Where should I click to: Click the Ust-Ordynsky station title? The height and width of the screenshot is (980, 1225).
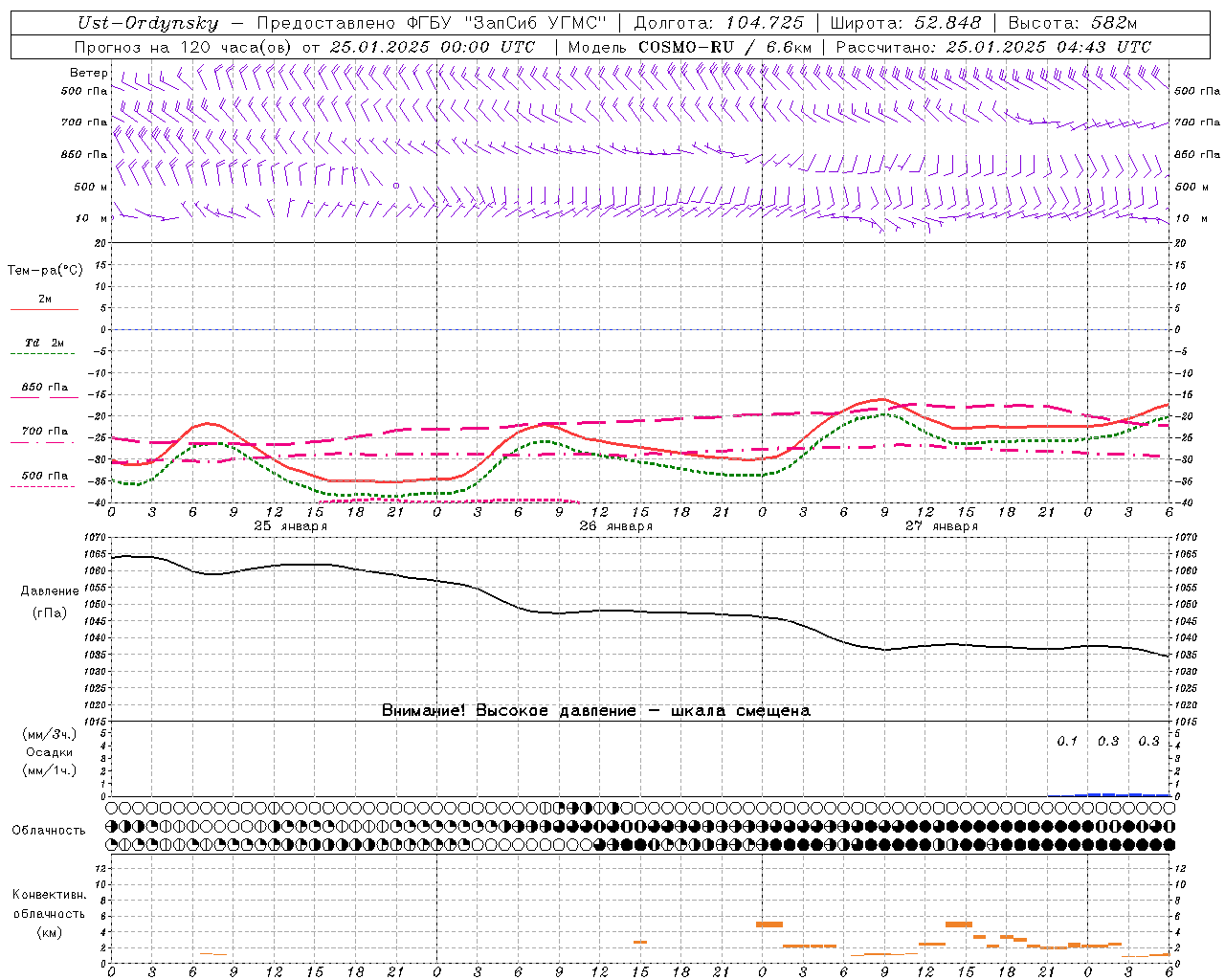[x=147, y=24]
